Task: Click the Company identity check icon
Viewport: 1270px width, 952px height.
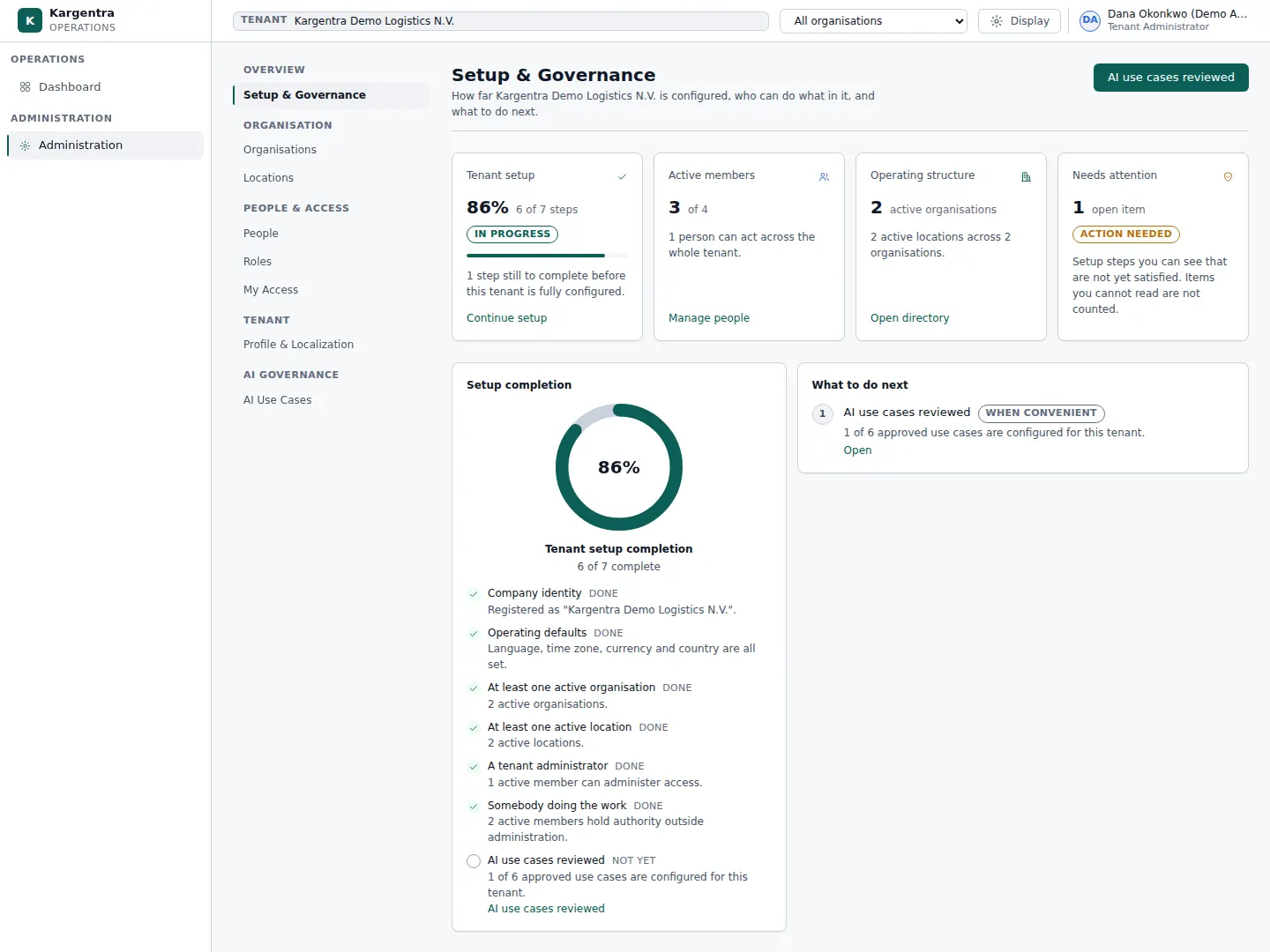Action: coord(474,594)
